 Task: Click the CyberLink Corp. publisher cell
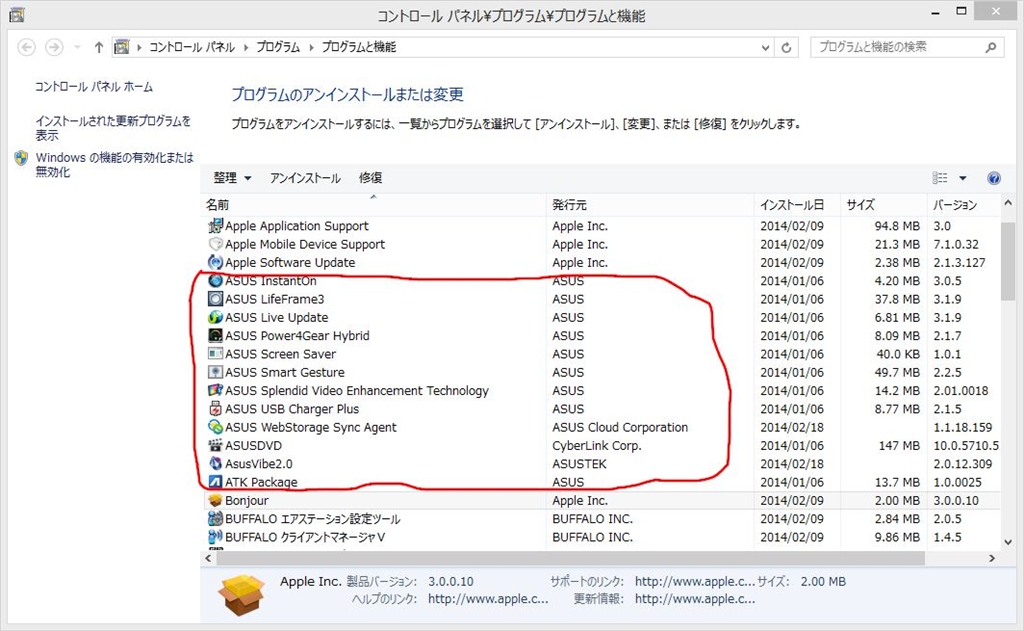[x=597, y=445]
